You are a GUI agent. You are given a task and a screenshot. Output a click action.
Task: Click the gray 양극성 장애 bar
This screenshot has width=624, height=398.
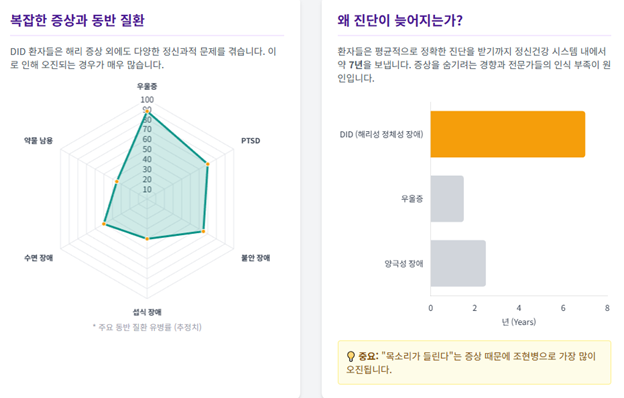click(x=458, y=263)
